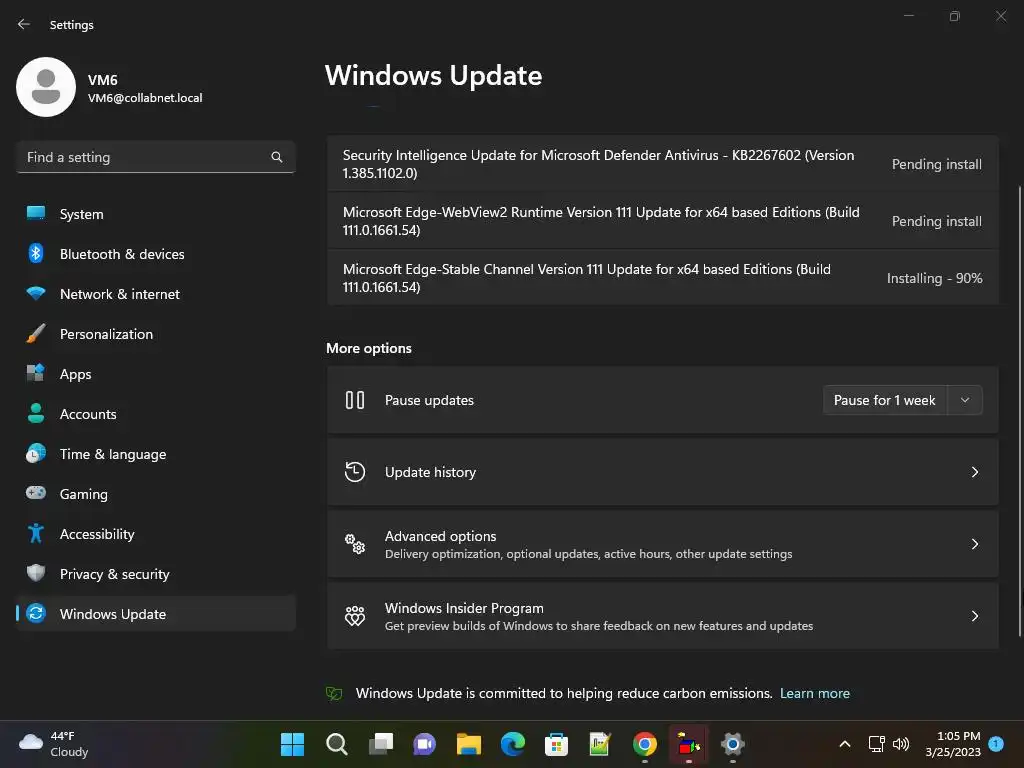1024x768 pixels.
Task: Click the pause icon beside Pause updates
Action: pyautogui.click(x=355, y=400)
